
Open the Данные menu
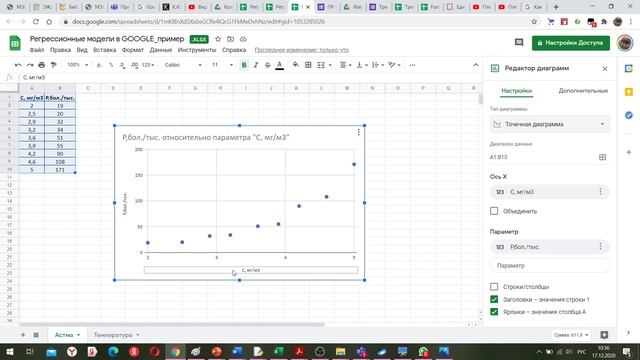click(161, 50)
